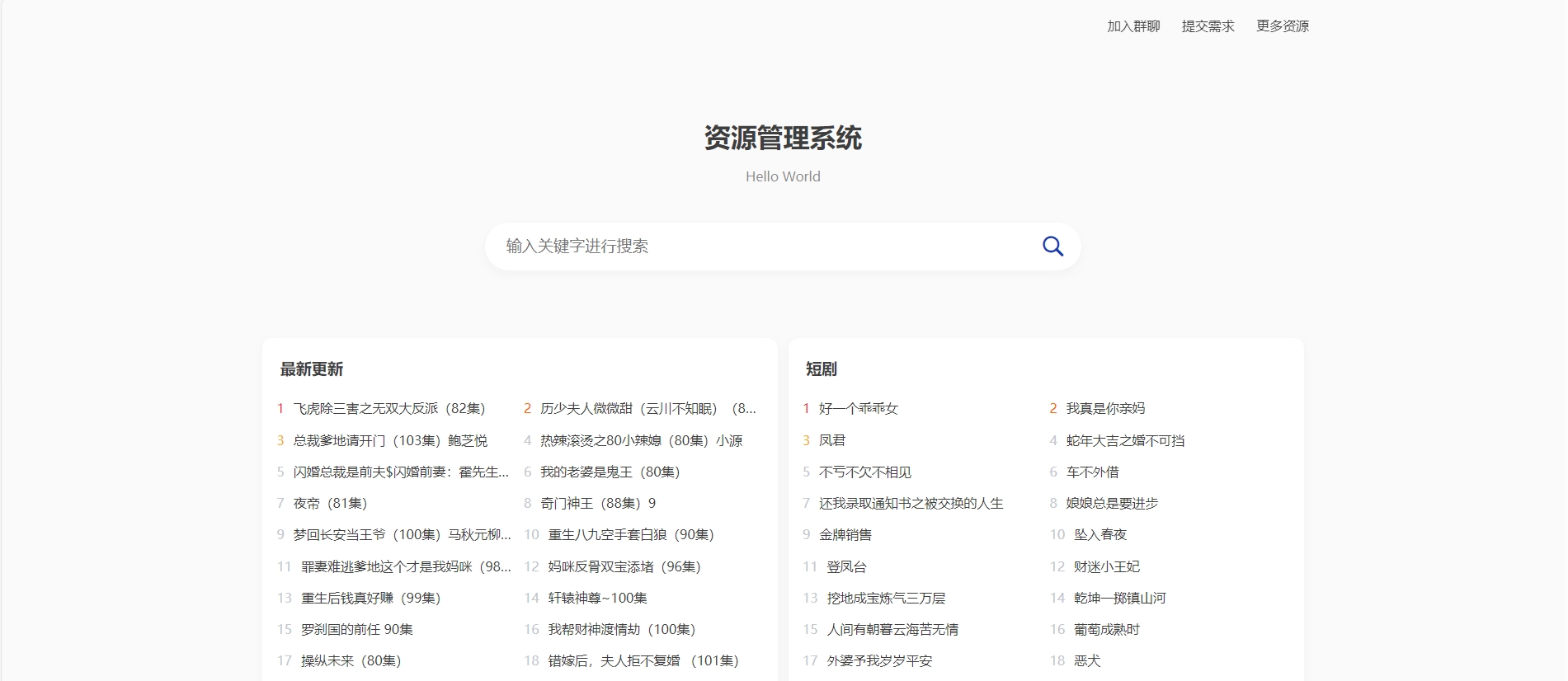Open short drama 车不外借

pos(1092,472)
